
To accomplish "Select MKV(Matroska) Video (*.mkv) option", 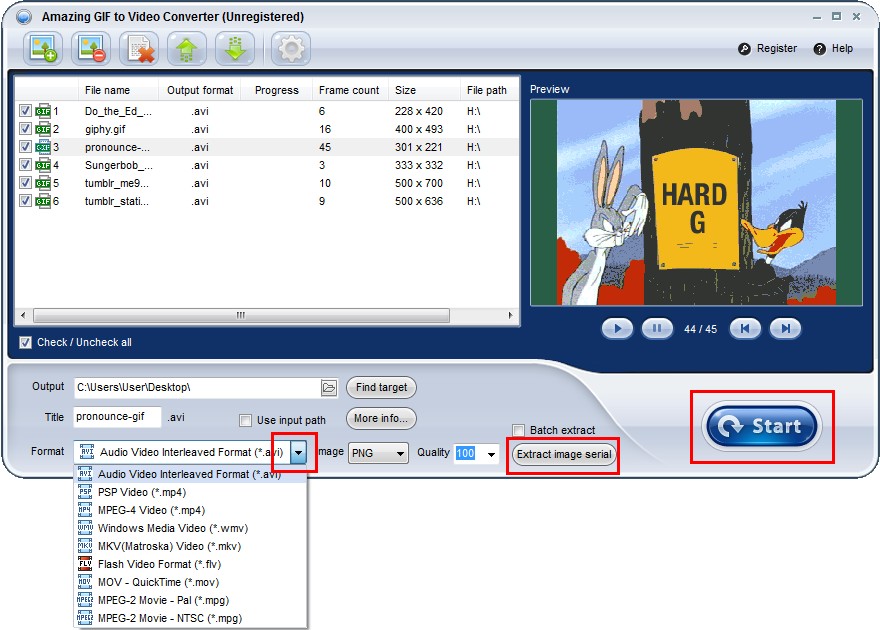I will (x=190, y=546).
